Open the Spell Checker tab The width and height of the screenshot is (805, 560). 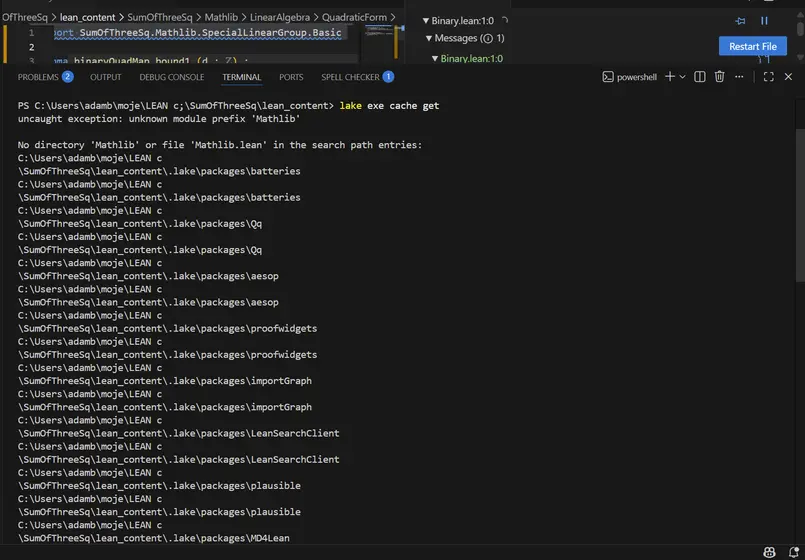pyautogui.click(x=350, y=77)
